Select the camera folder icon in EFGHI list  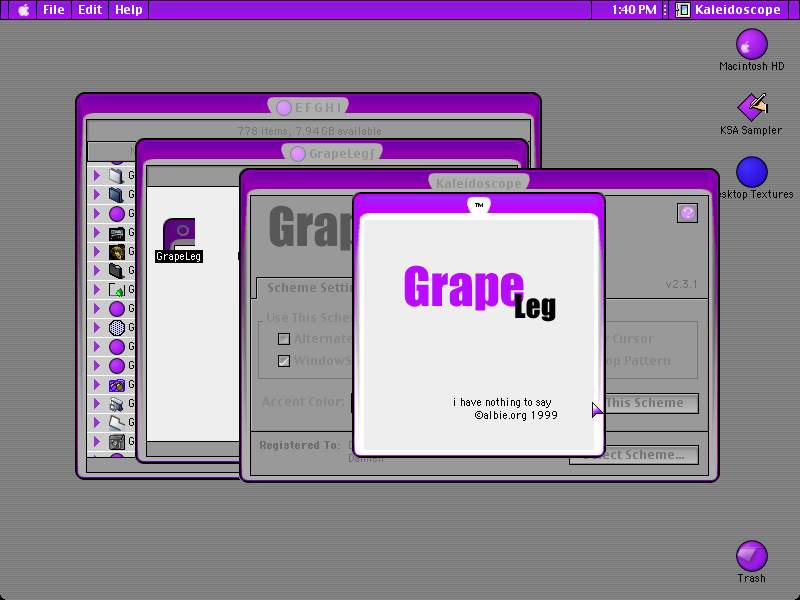tap(116, 385)
